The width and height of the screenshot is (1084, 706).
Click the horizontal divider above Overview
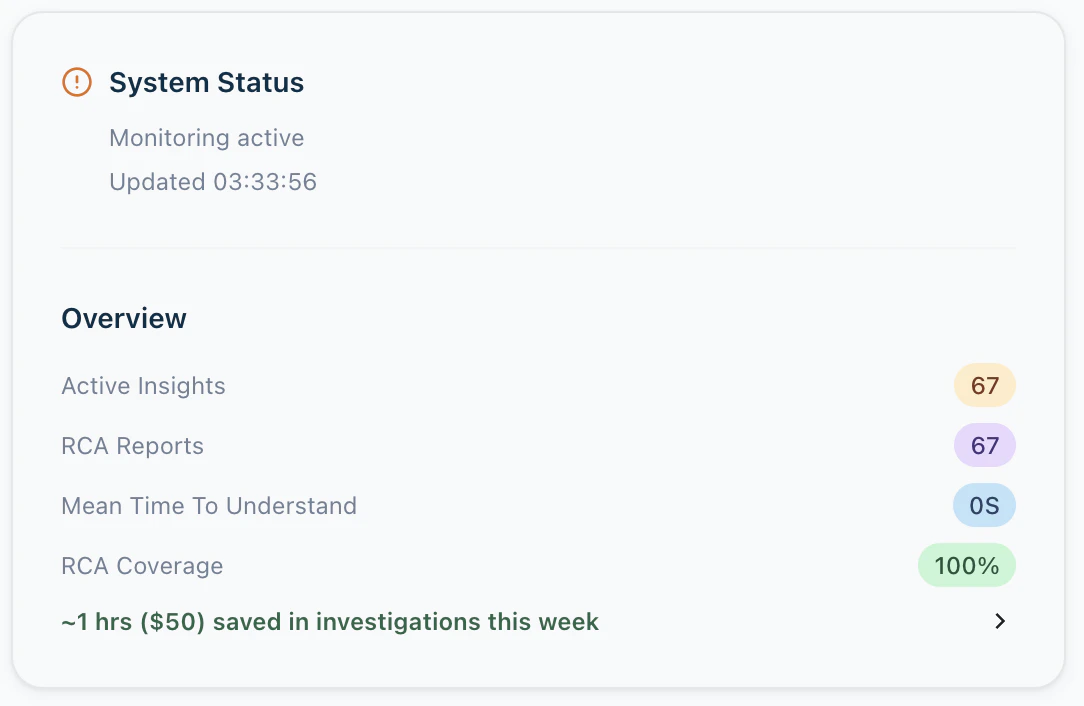(538, 247)
